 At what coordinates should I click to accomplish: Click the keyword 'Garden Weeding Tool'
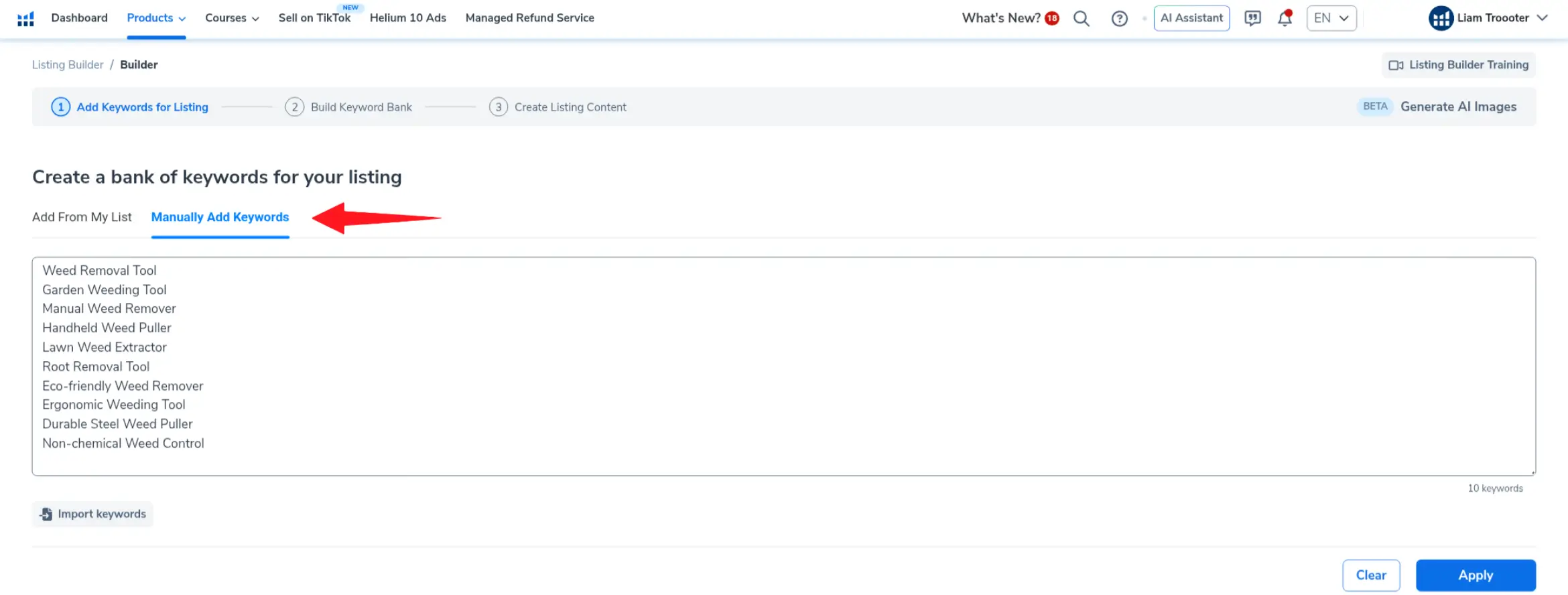tap(105, 290)
